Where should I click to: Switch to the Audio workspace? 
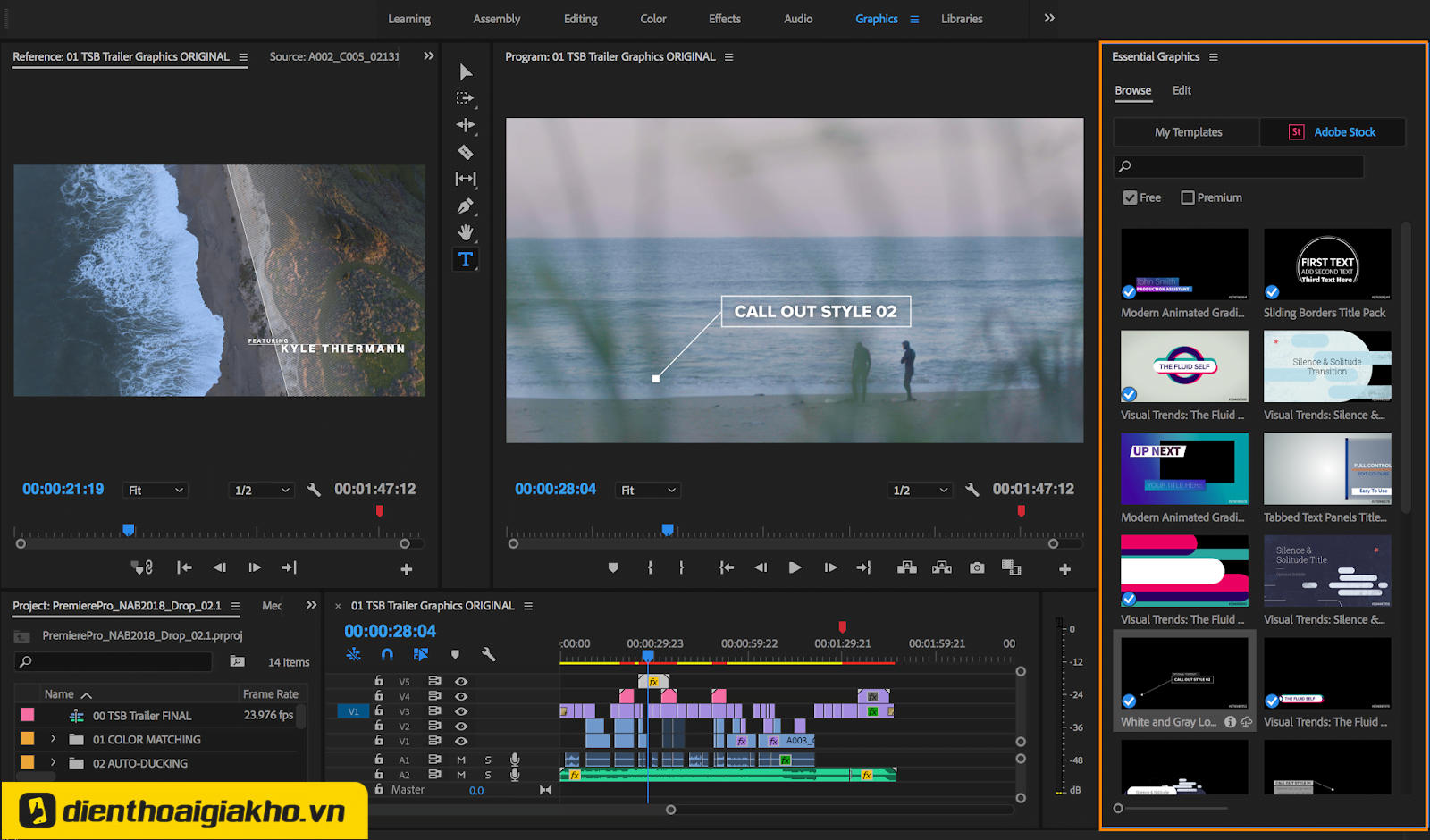pos(798,19)
